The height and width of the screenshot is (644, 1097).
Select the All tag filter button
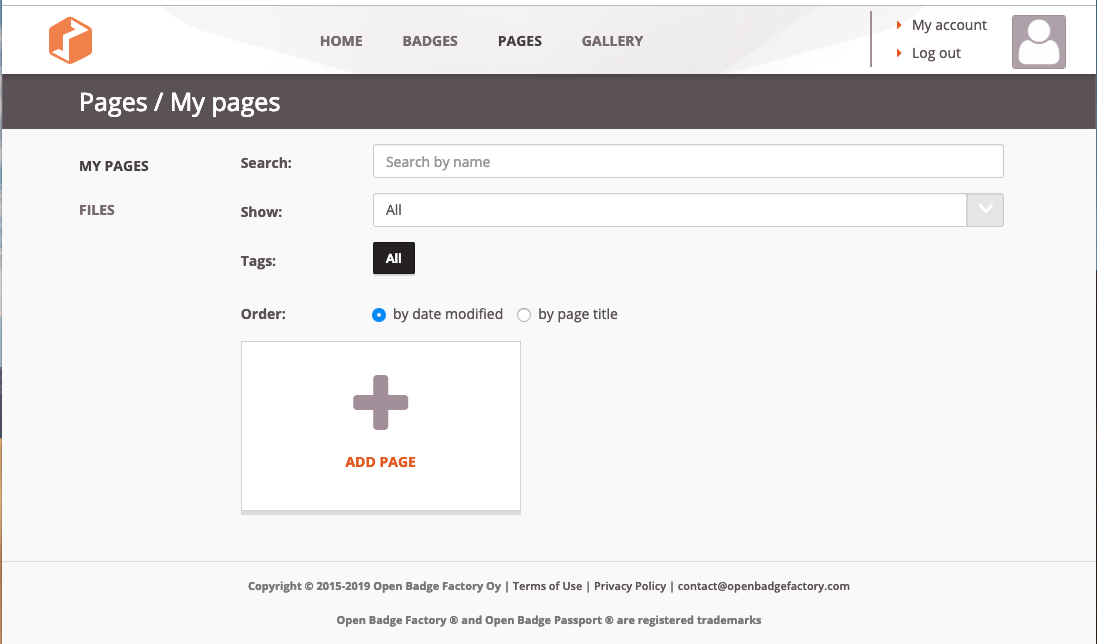[x=394, y=258]
